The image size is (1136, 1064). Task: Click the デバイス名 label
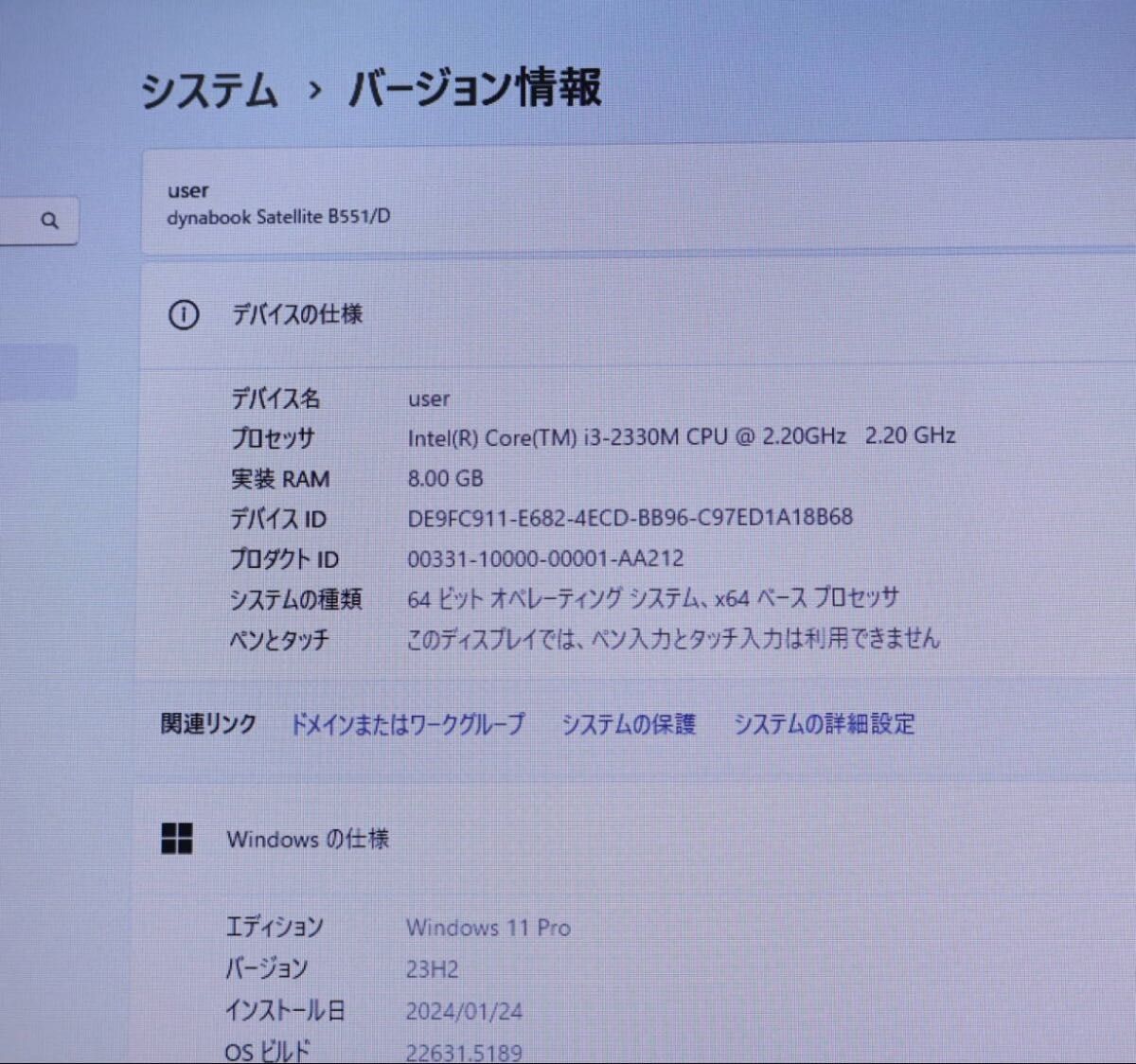click(275, 399)
